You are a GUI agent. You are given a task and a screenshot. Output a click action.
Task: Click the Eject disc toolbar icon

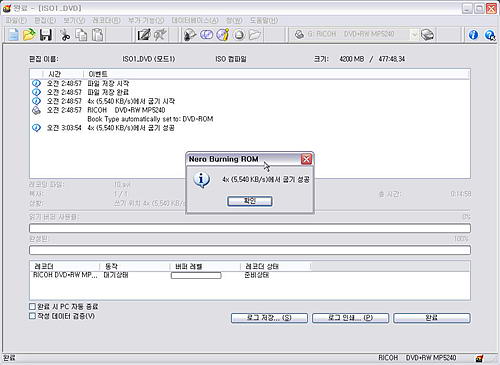[239, 35]
